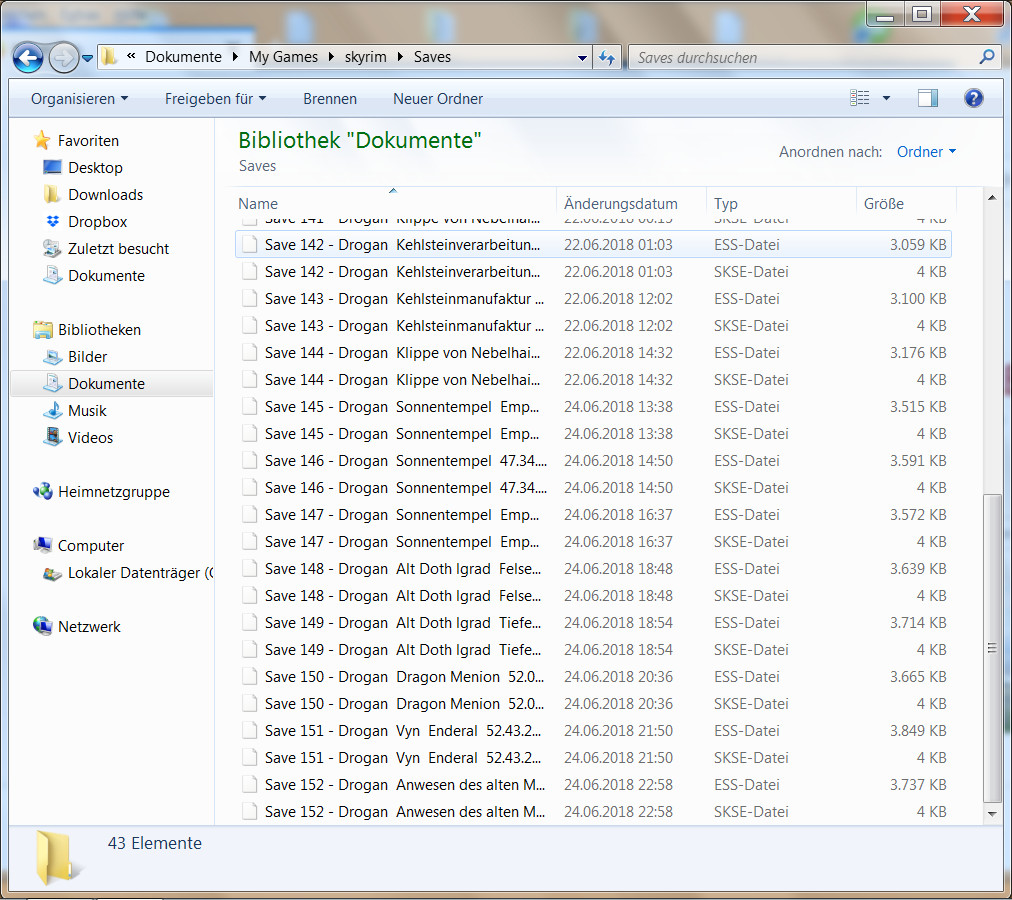1012x900 pixels.
Task: Open the Freigeben für menu
Action: point(215,99)
